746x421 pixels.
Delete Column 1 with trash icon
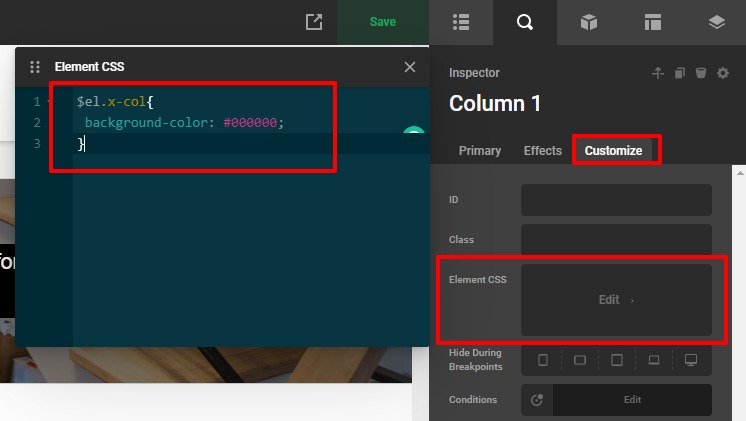tap(701, 73)
